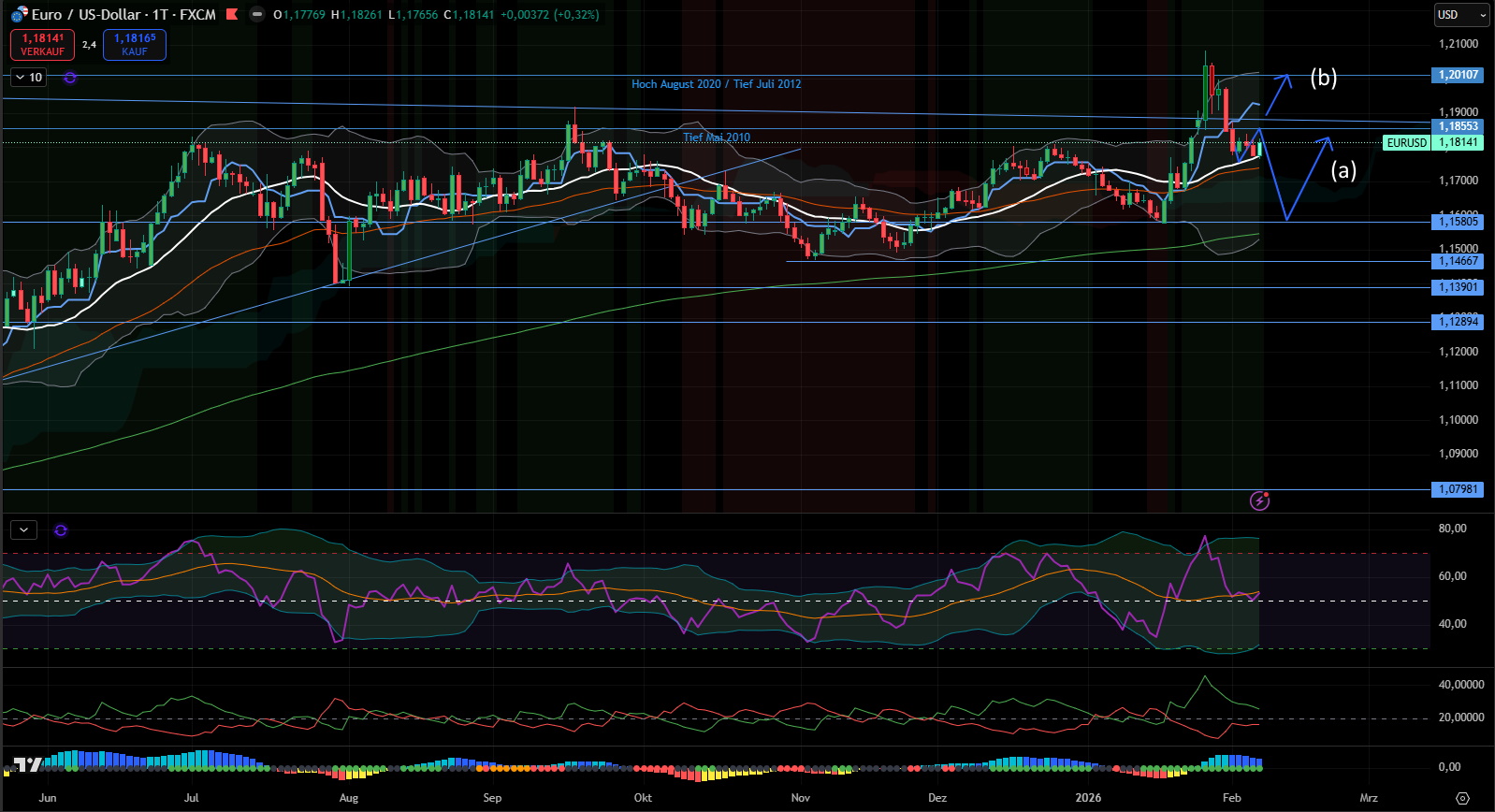The image size is (1495, 812).
Task: Expand the indicator legend showing 10
Action: tap(28, 78)
